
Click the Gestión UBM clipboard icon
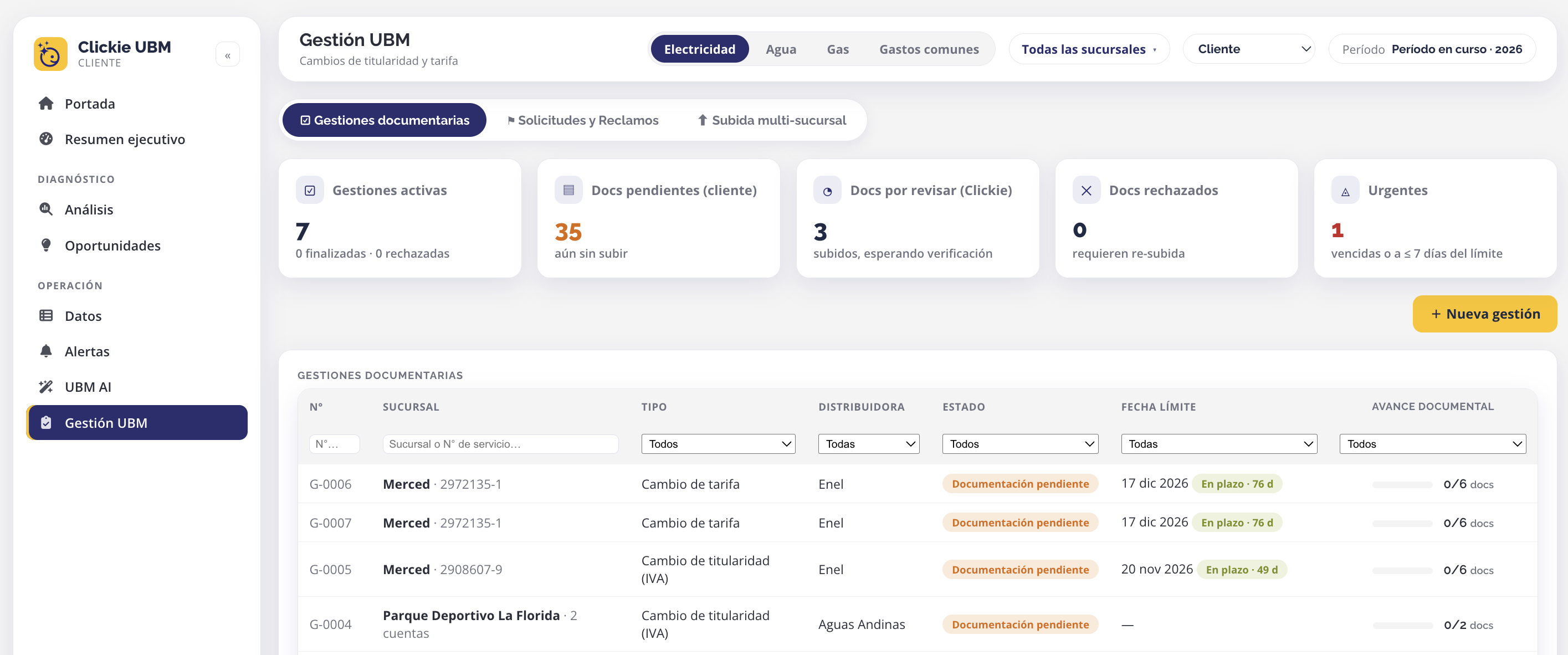tap(46, 422)
